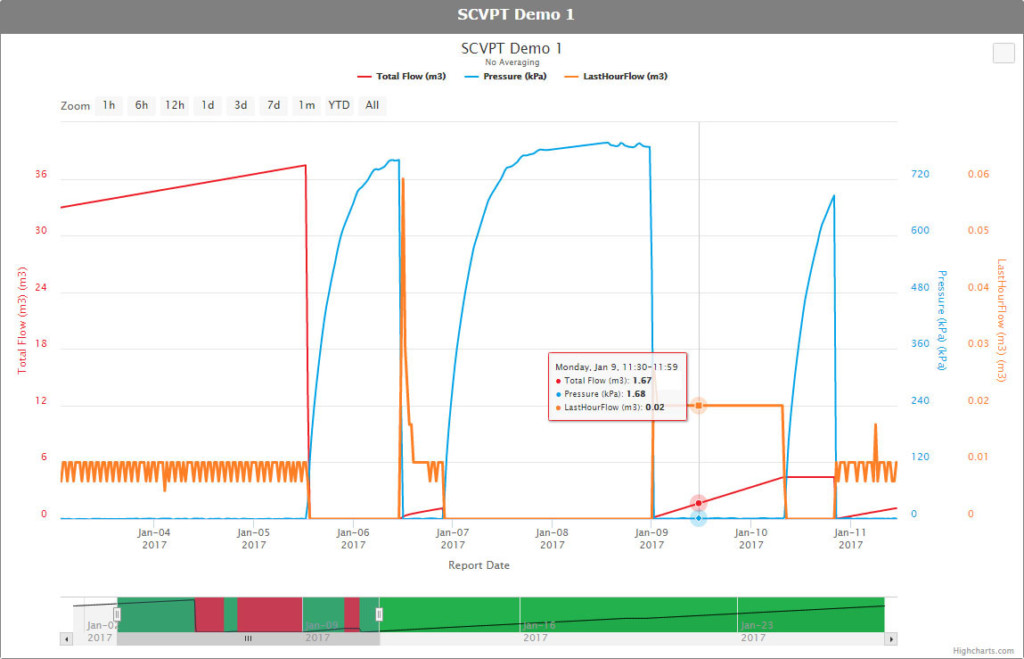
Task: Click the highlighted LastHourFlow orange data point
Action: coord(699,406)
